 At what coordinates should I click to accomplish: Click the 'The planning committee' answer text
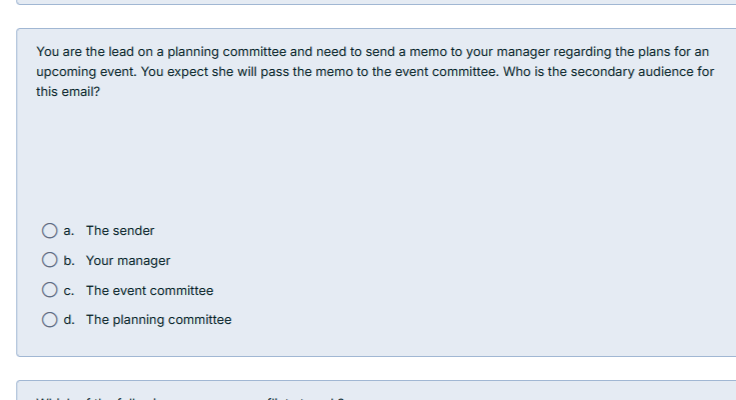point(158,320)
